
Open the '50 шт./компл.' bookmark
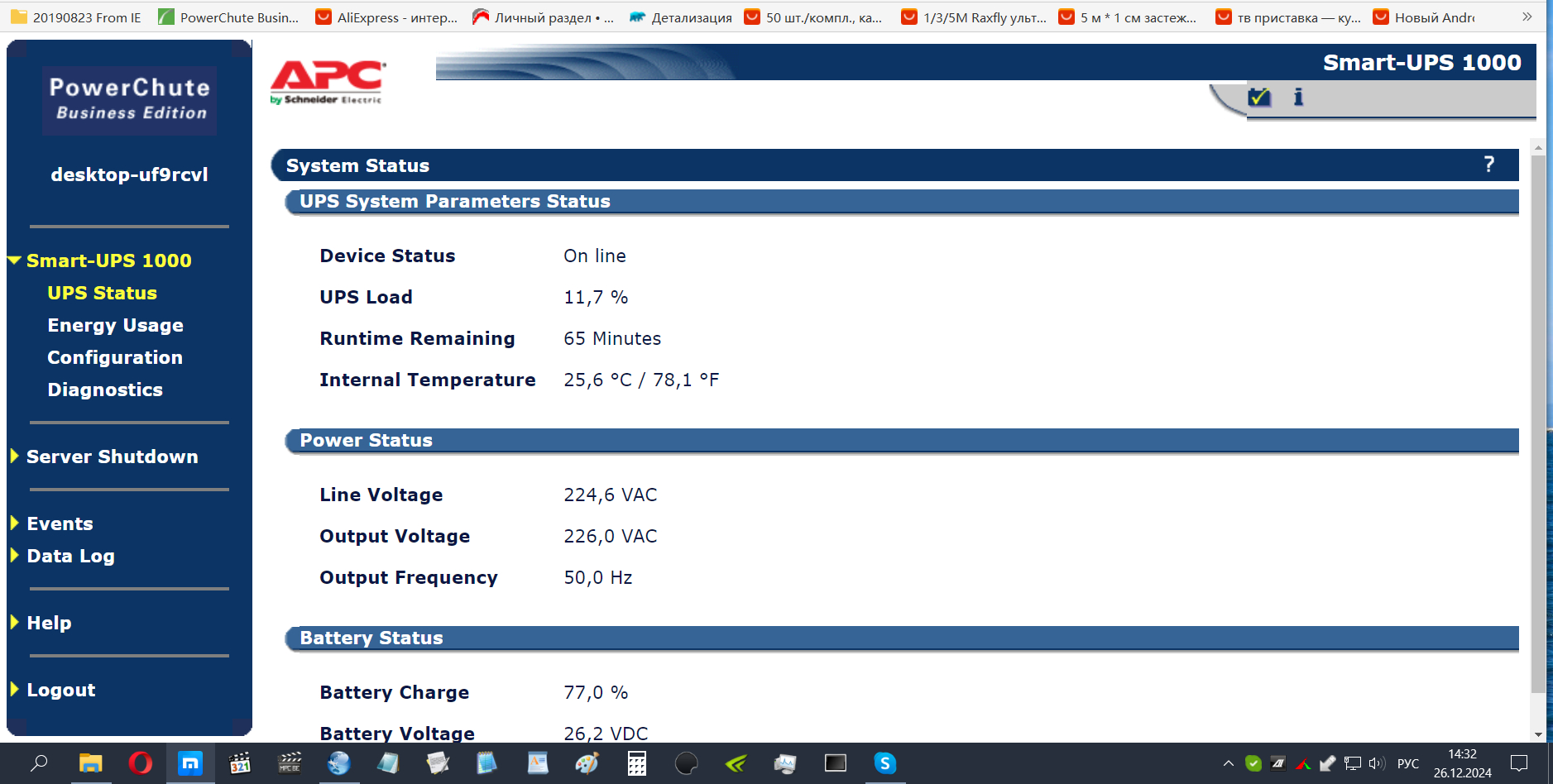click(813, 17)
